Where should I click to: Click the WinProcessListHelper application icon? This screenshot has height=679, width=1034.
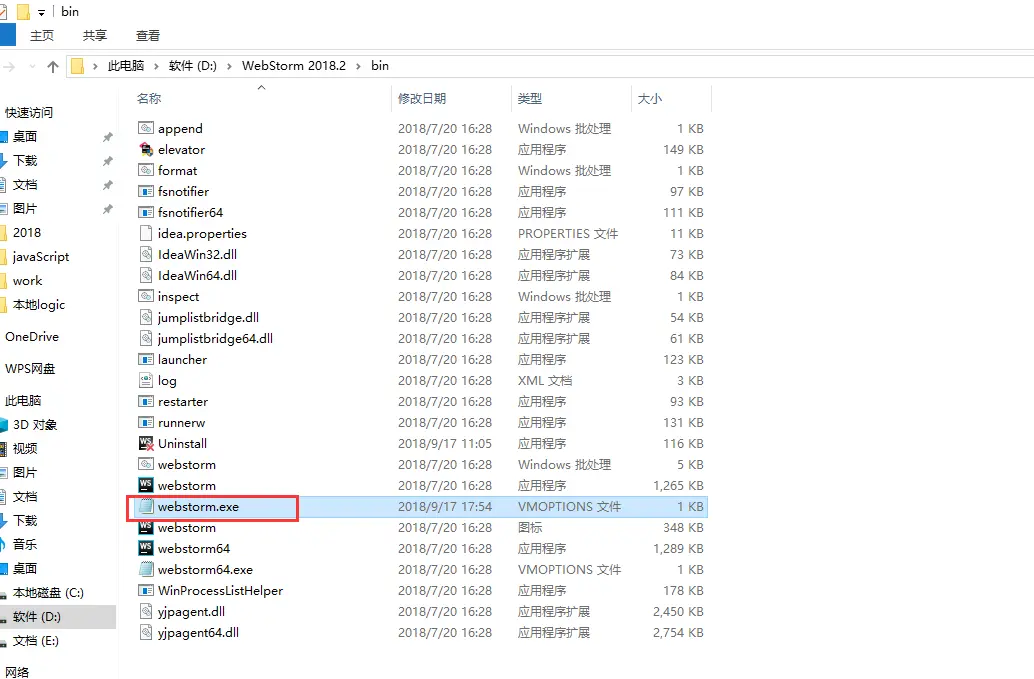[x=146, y=591]
